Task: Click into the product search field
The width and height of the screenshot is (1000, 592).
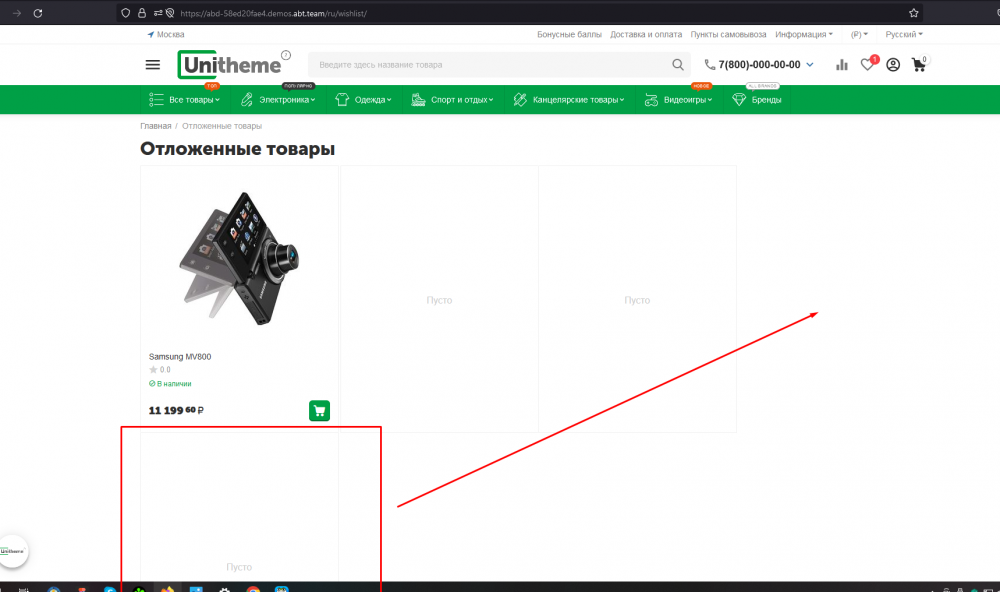Action: tap(480, 64)
